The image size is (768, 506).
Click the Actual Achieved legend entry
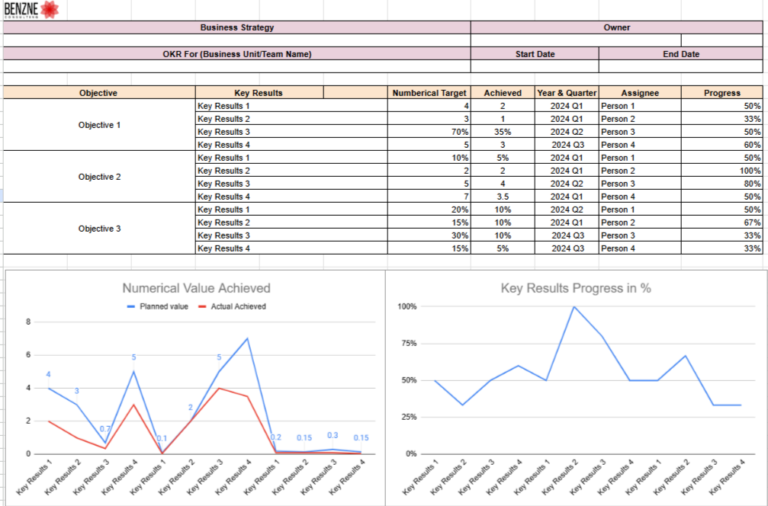(232, 306)
